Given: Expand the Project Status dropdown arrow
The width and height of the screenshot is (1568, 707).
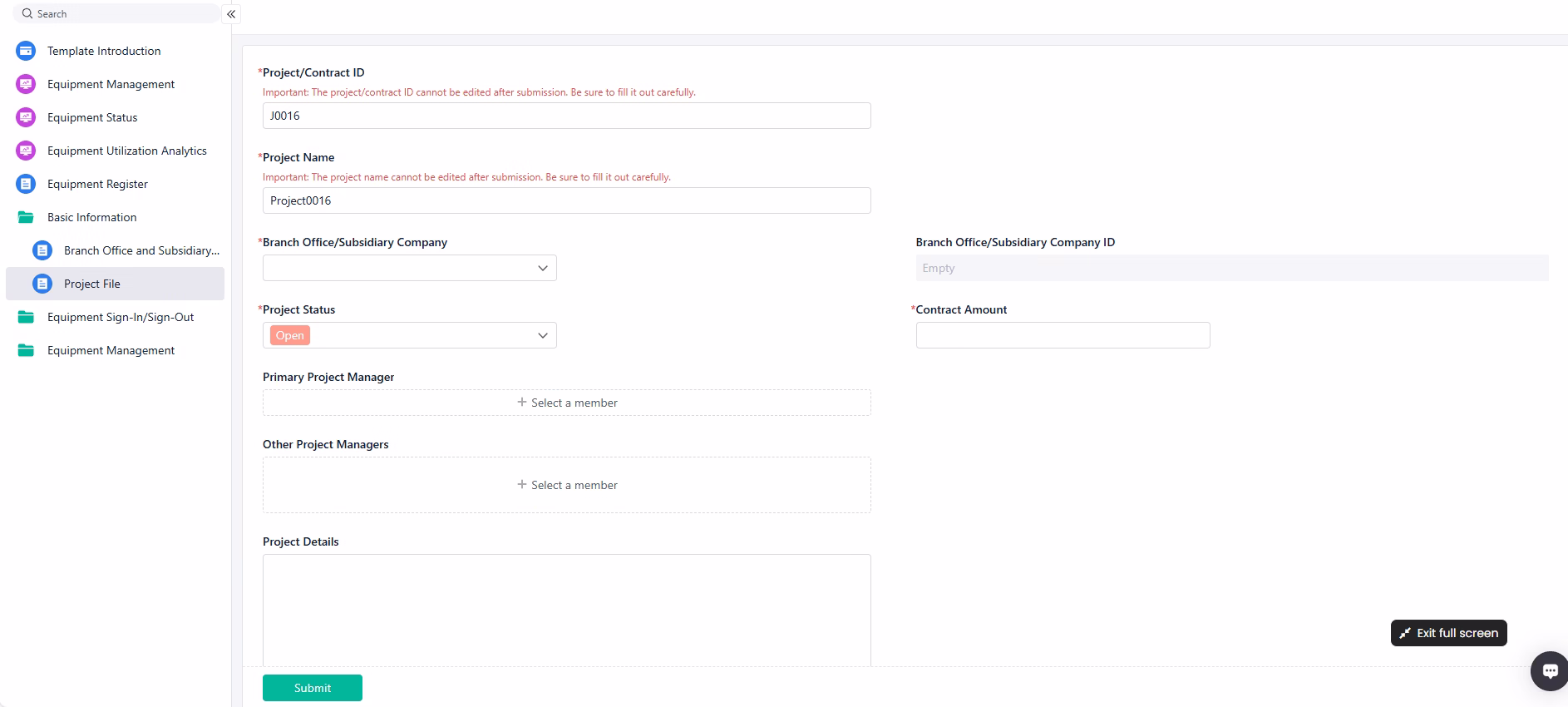Looking at the screenshot, I should (x=542, y=335).
